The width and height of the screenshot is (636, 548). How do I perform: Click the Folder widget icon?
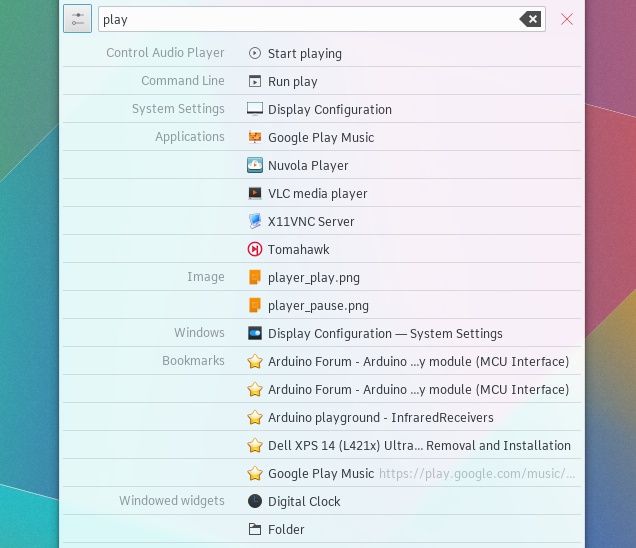(x=255, y=529)
